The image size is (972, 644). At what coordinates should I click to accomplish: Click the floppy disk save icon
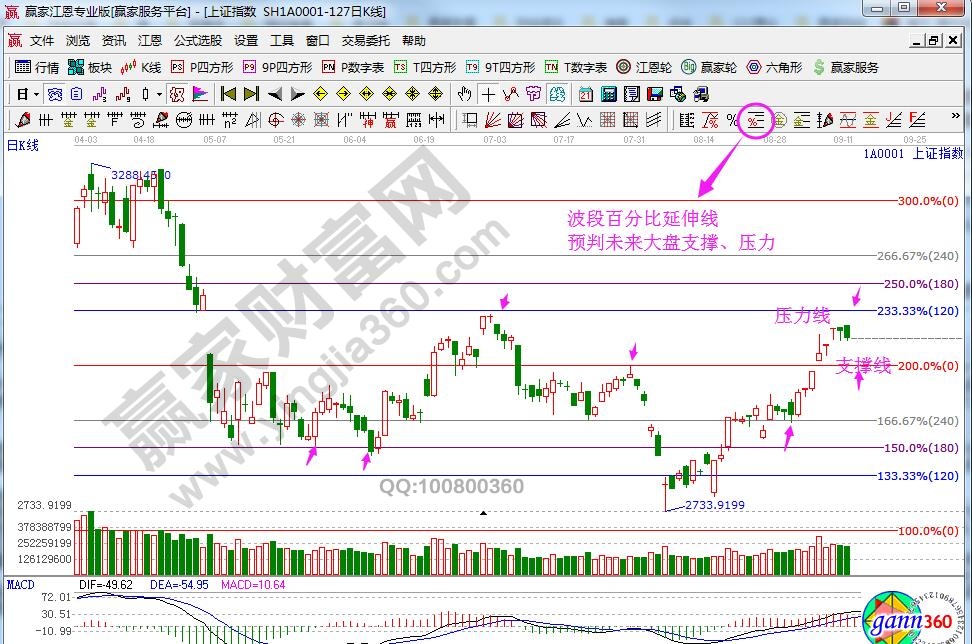(x=655, y=94)
